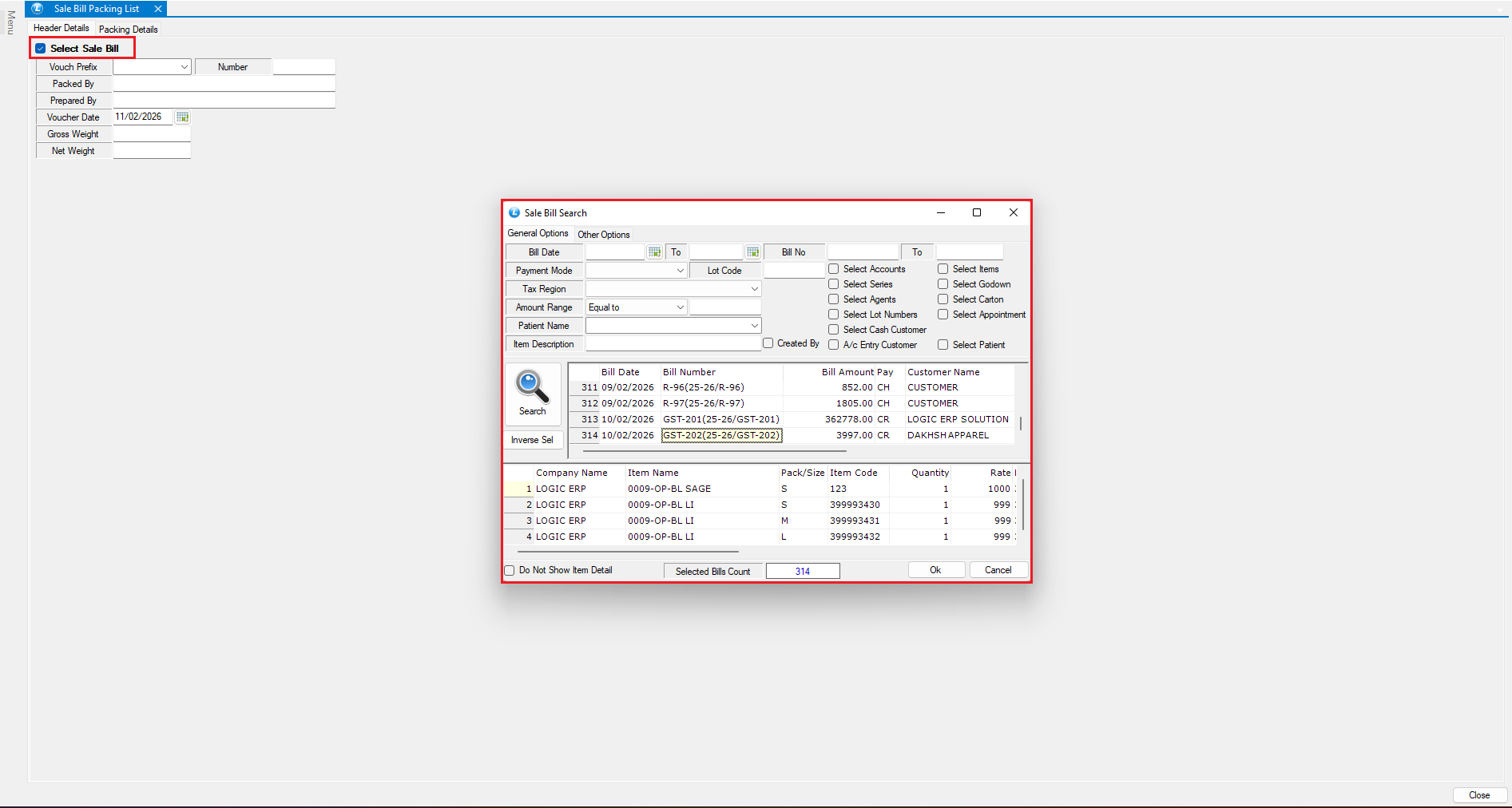This screenshot has height=808, width=1512.
Task: Minimize the Sale Bill Search dialog
Action: pyautogui.click(x=940, y=212)
